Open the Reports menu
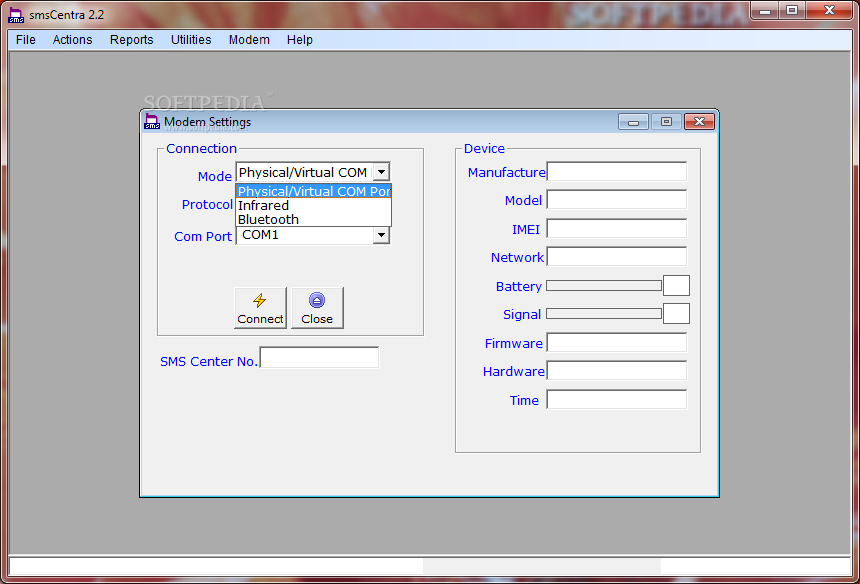 click(x=132, y=40)
